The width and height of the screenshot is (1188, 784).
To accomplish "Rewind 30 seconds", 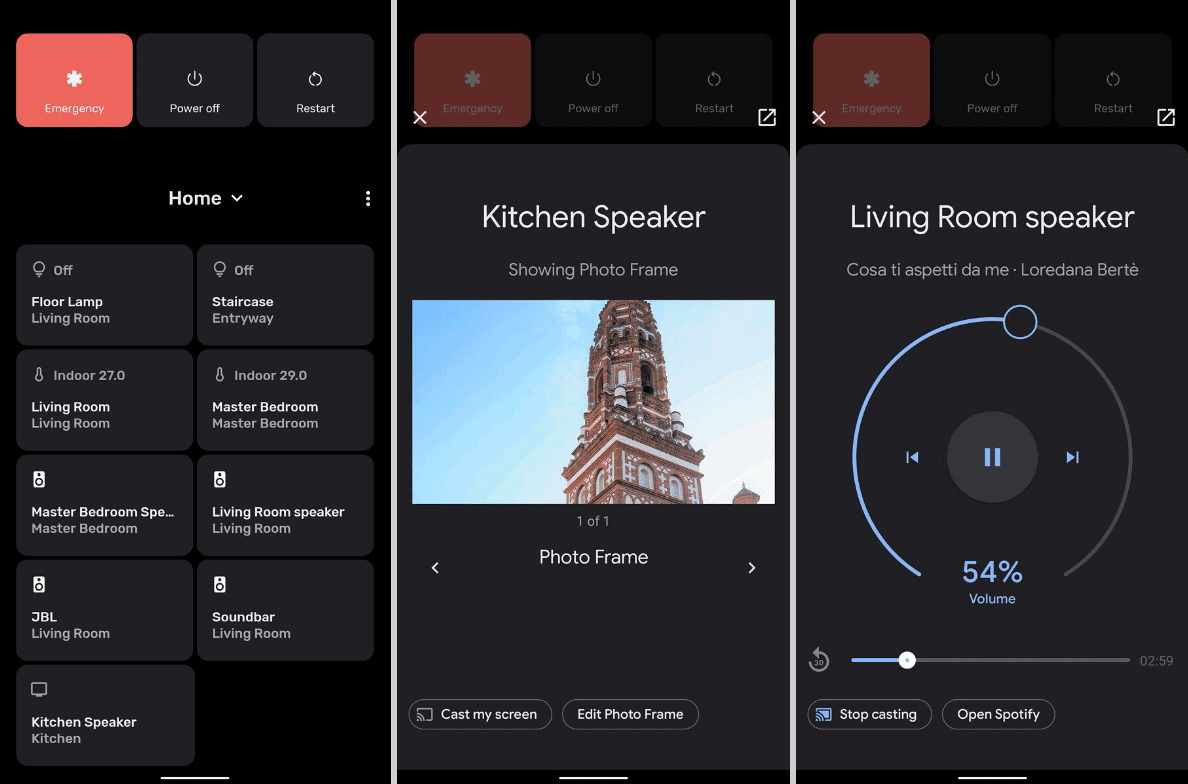I will 819,660.
